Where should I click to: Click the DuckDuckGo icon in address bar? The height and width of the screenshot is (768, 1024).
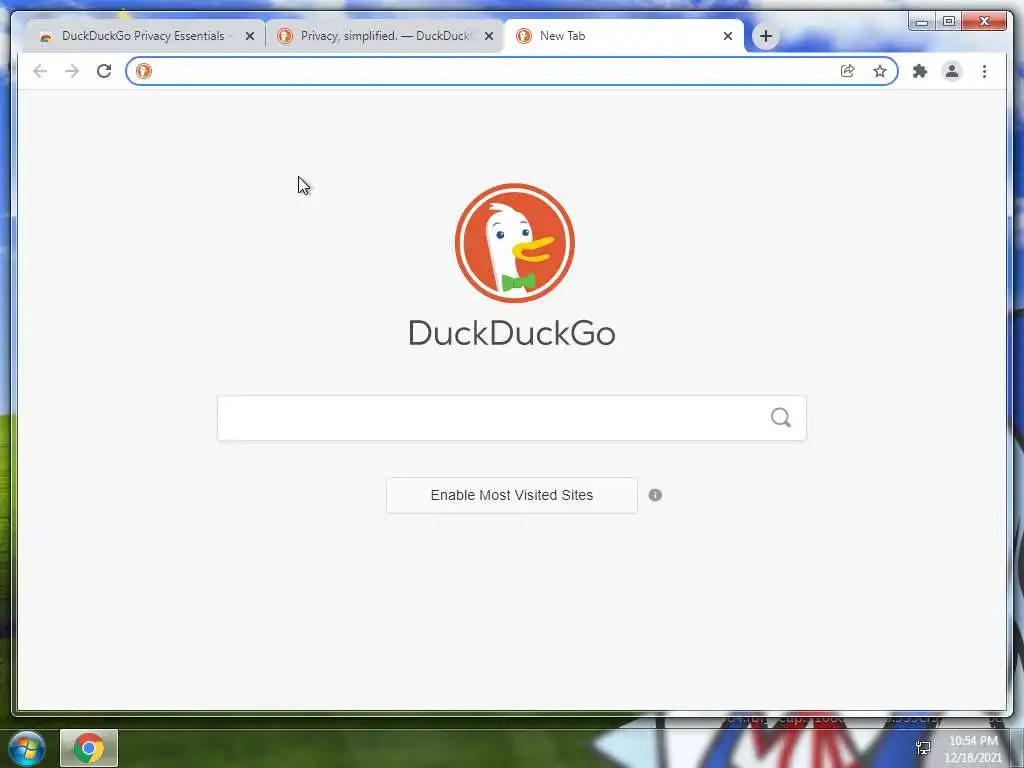144,71
